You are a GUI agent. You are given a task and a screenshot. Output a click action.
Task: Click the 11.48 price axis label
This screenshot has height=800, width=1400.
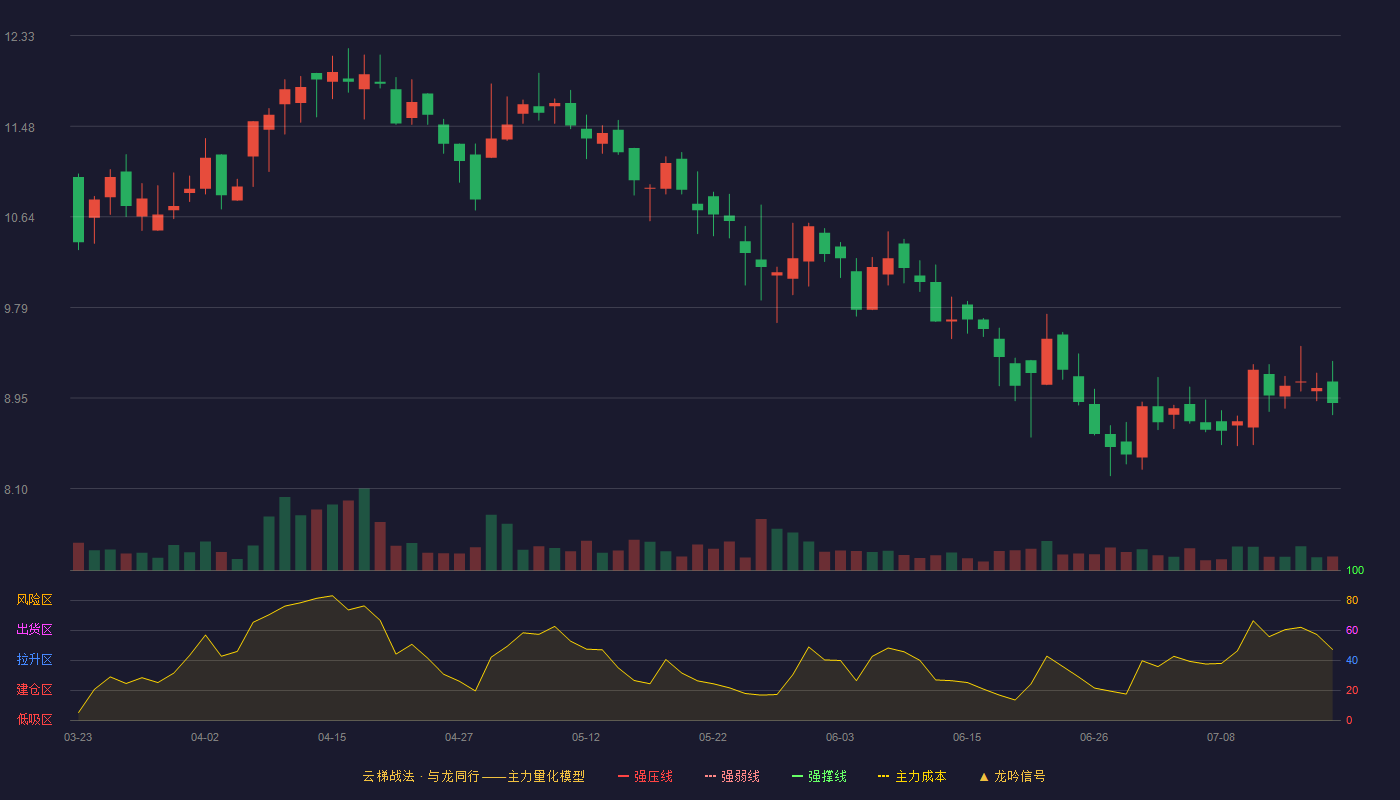19,128
